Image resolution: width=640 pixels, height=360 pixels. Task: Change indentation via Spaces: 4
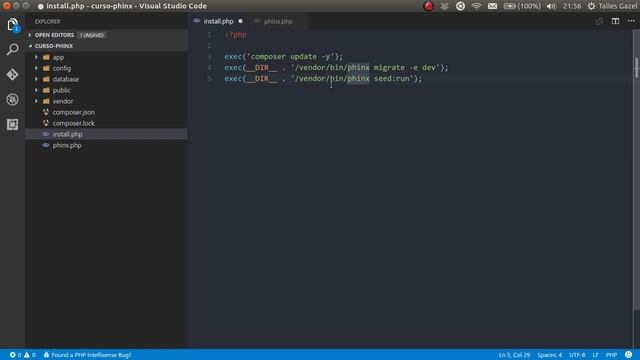click(x=549, y=355)
